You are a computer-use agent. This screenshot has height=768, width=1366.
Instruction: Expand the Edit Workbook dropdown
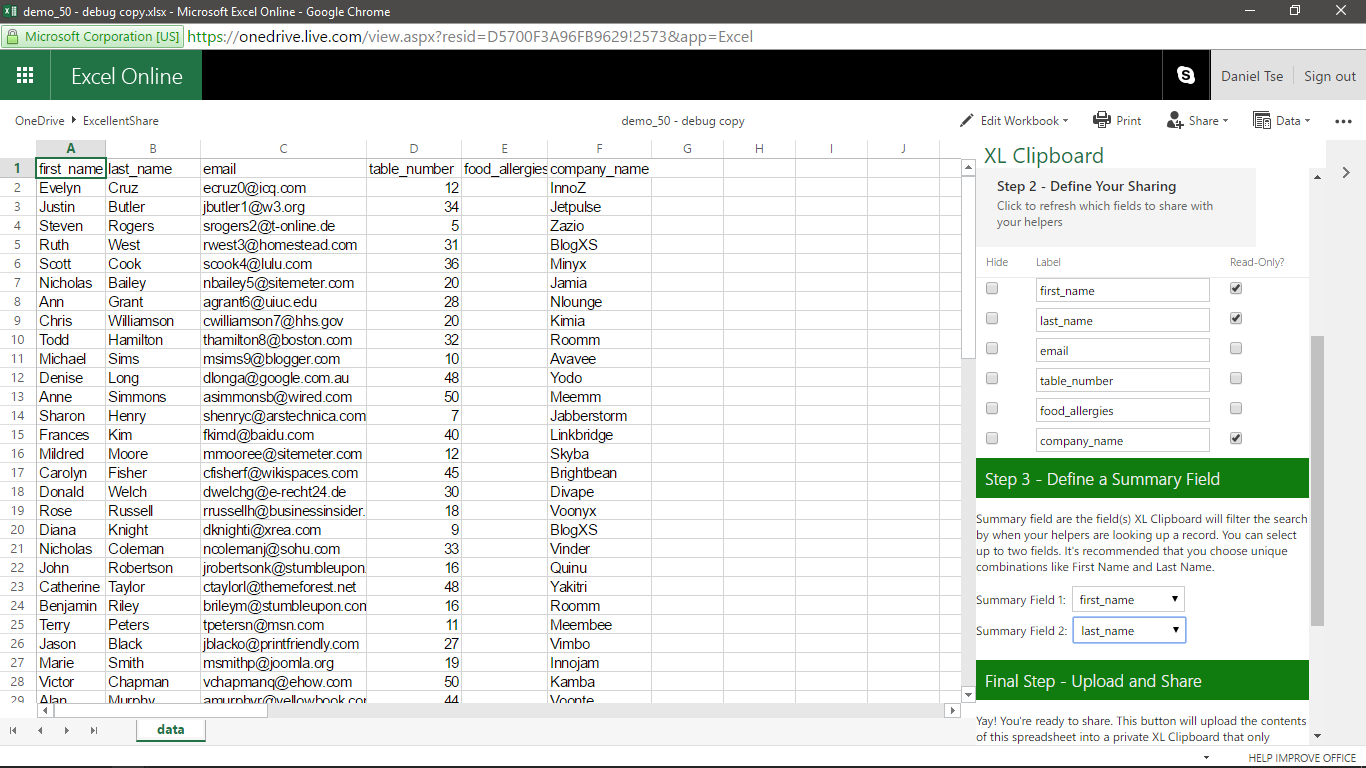(1065, 121)
